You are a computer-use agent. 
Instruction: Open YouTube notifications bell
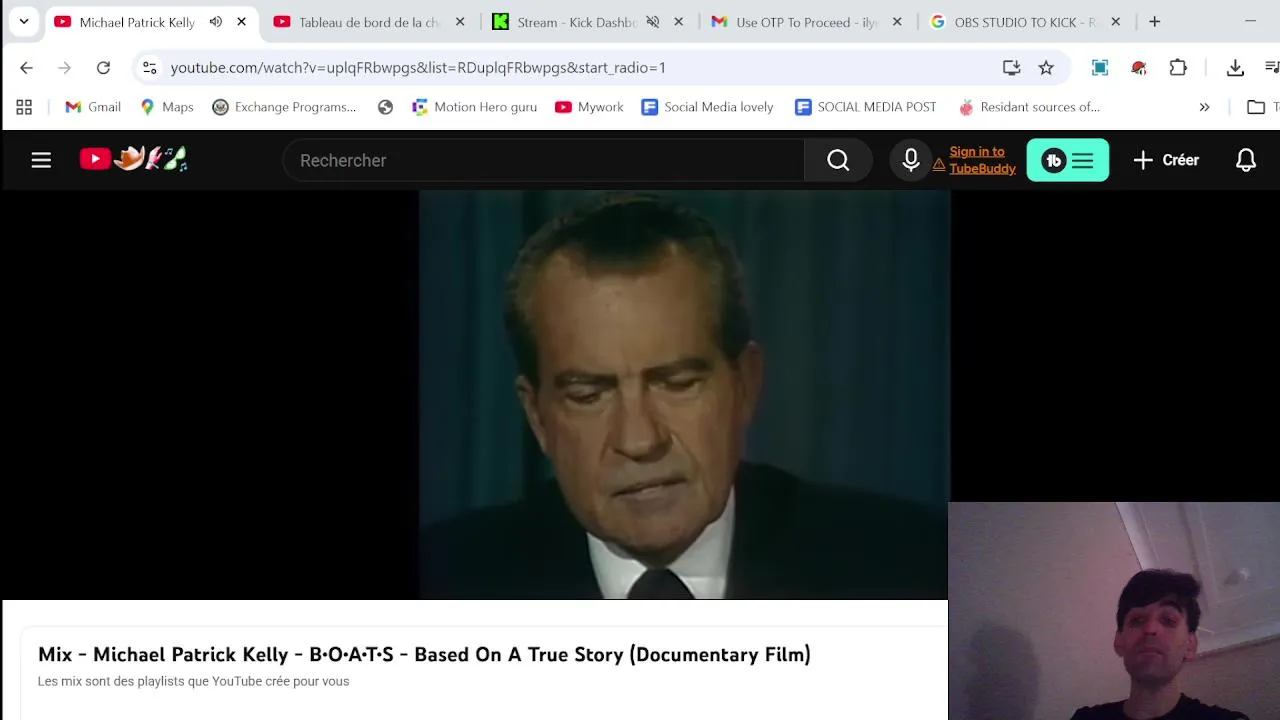tap(1246, 160)
